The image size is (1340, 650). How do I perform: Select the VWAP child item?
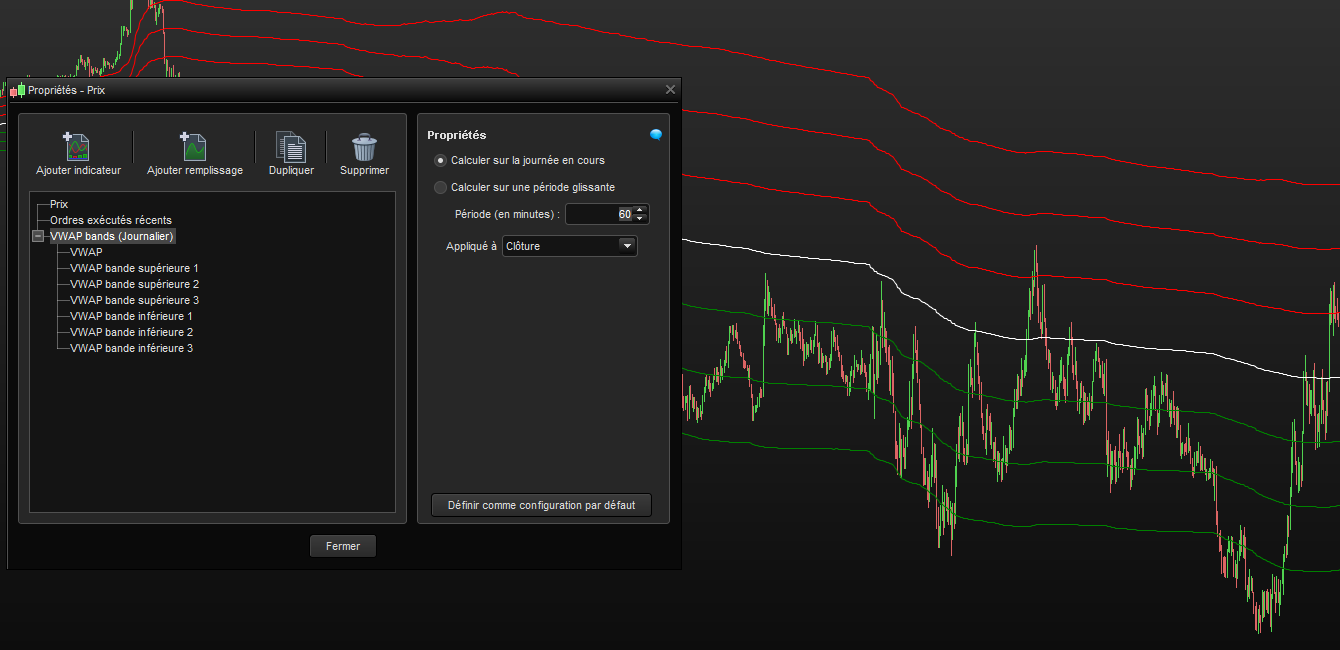point(86,252)
